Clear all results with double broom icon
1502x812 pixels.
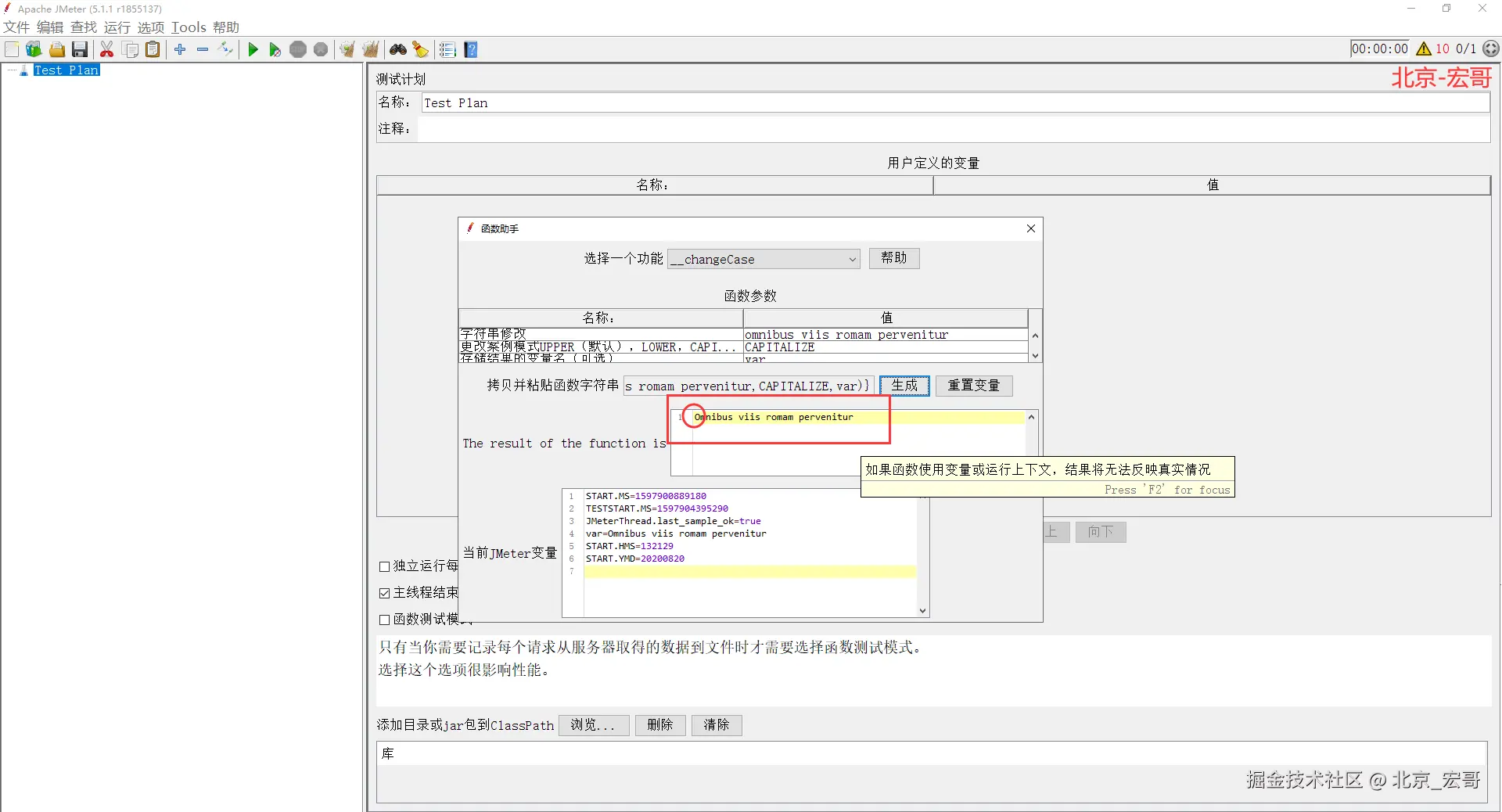tap(370, 49)
